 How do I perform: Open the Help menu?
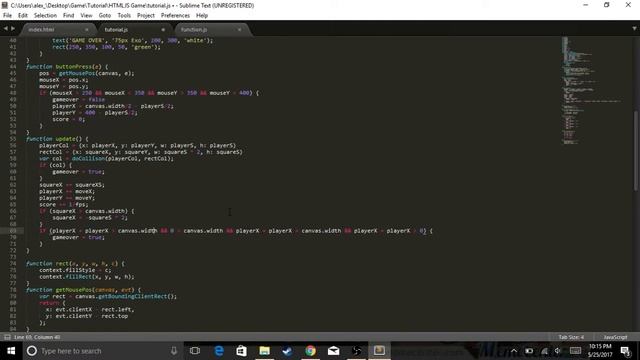pos(202,16)
